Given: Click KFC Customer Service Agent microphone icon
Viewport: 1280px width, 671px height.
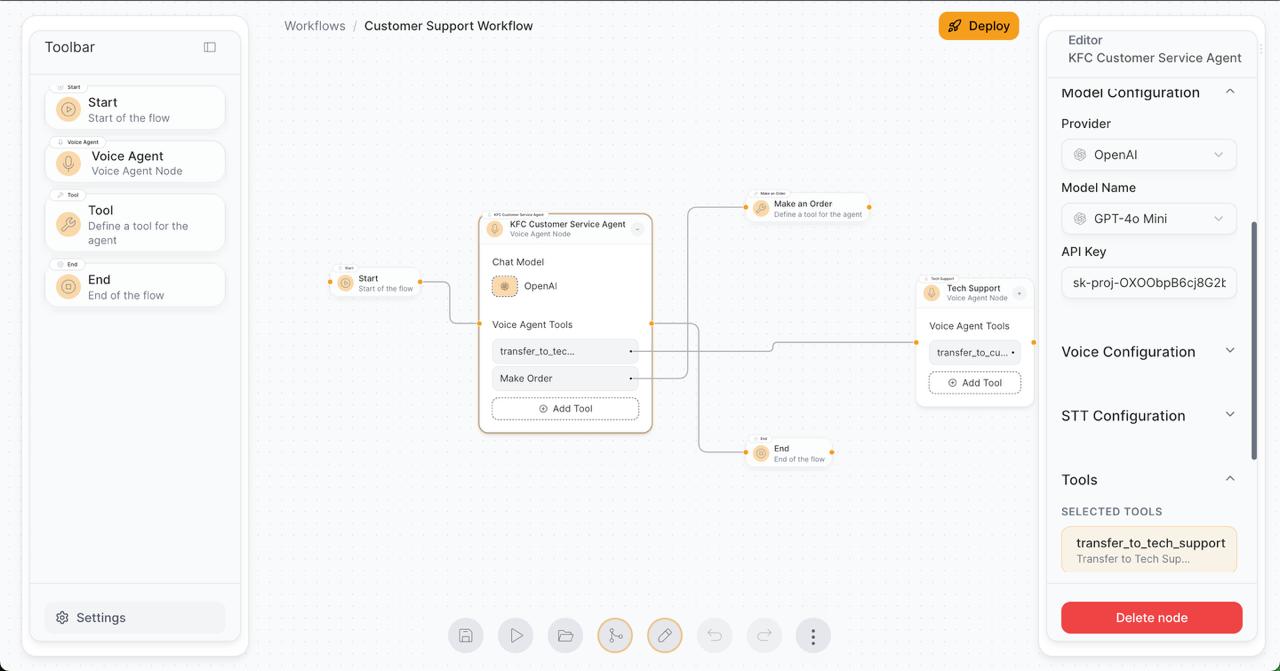Looking at the screenshot, I should 494,229.
